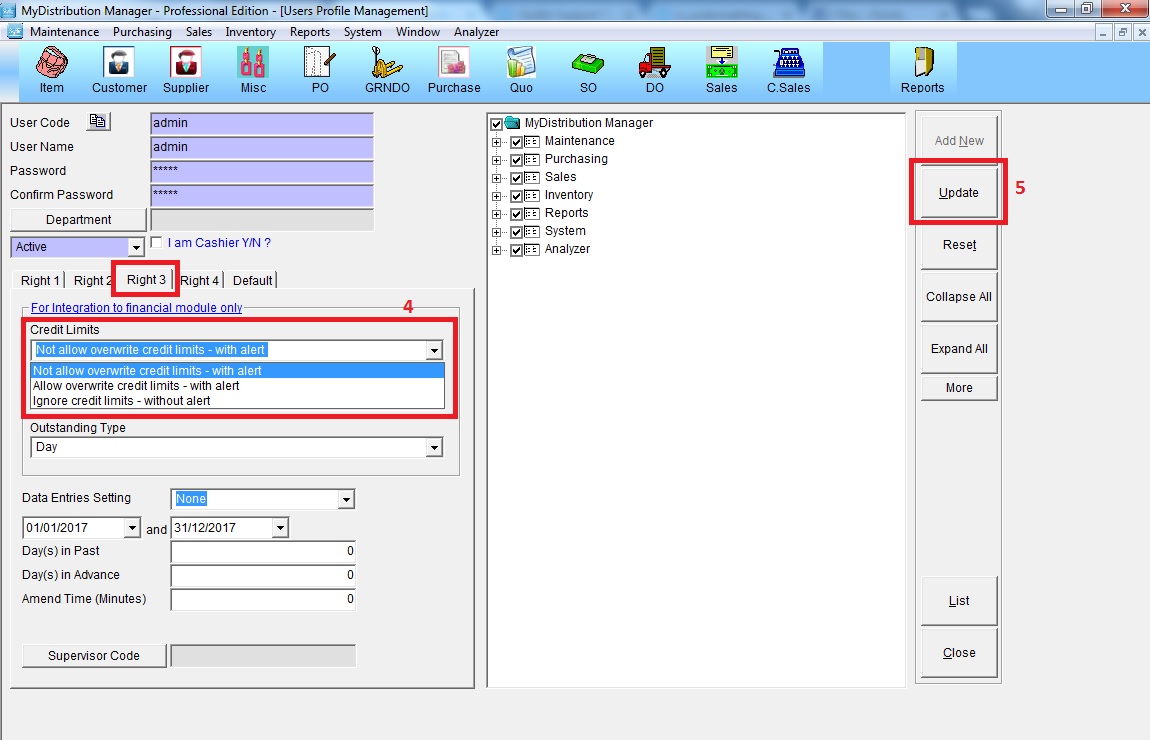Open the Reports toolbar icon
Viewport: 1150px width, 740px height.
922,69
